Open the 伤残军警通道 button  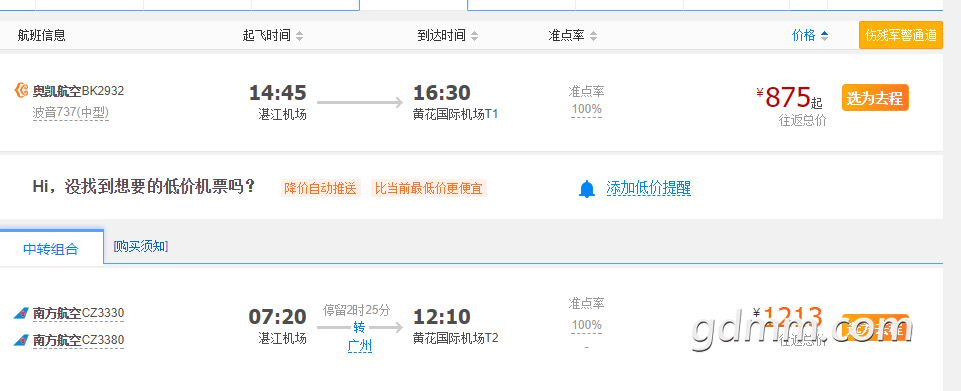point(900,36)
